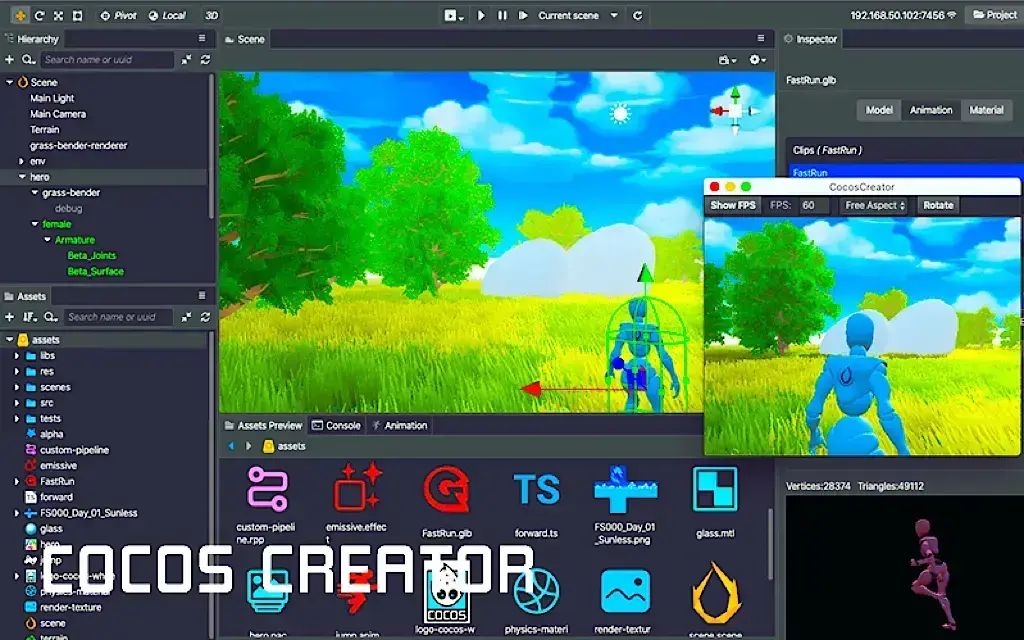The height and width of the screenshot is (640, 1024).
Task: Expand the libs folder
Action: 16,356
